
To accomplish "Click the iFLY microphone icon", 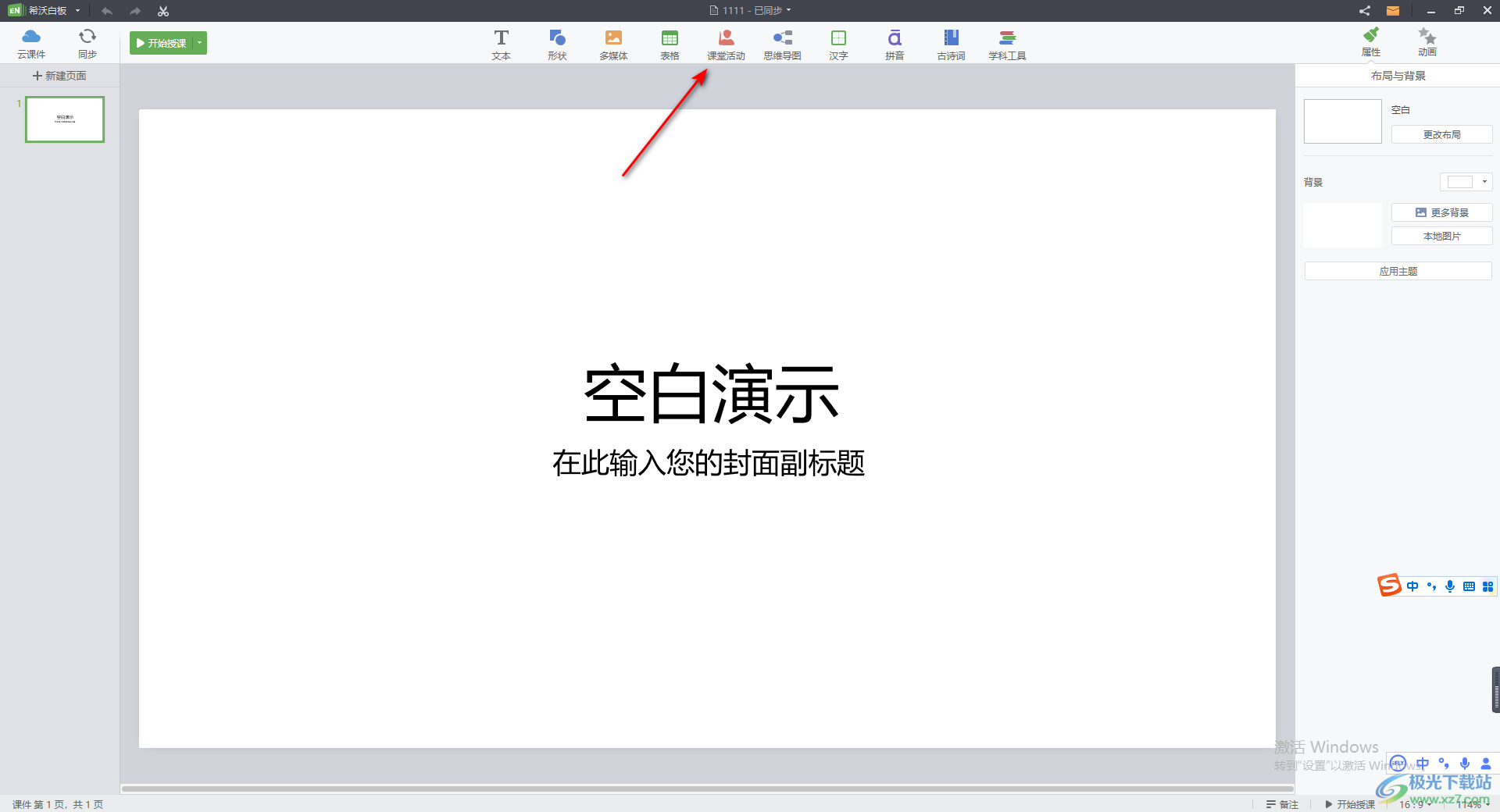I will [x=1465, y=764].
